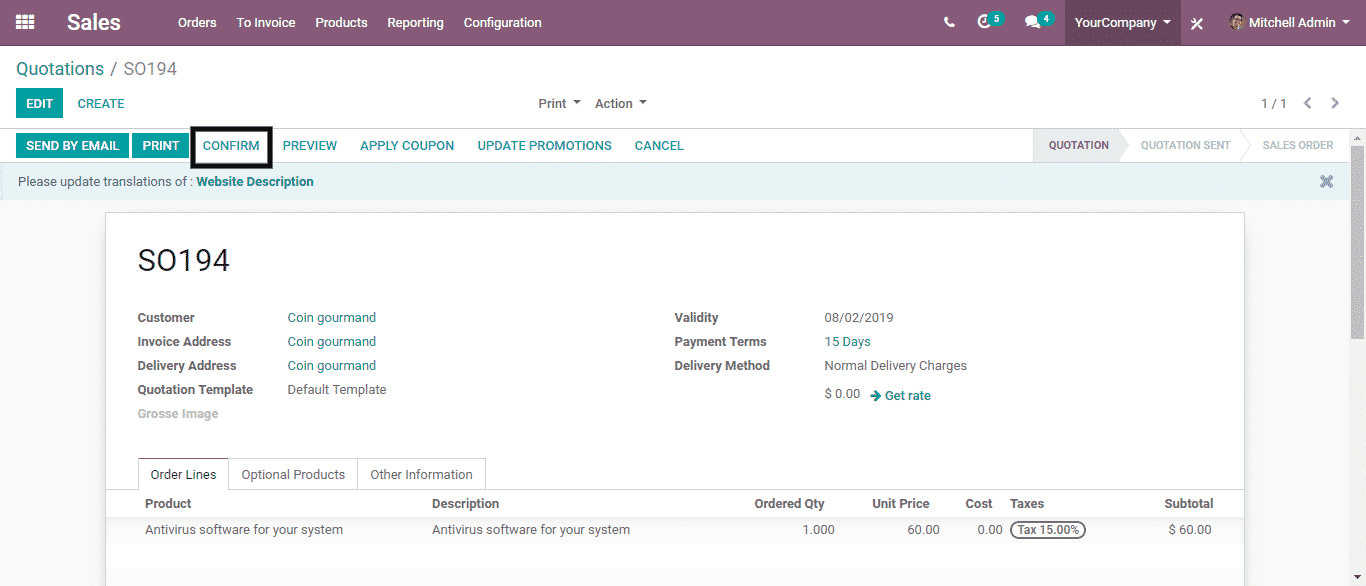Open the Action dropdown menu
This screenshot has width=1366, height=586.
click(620, 103)
